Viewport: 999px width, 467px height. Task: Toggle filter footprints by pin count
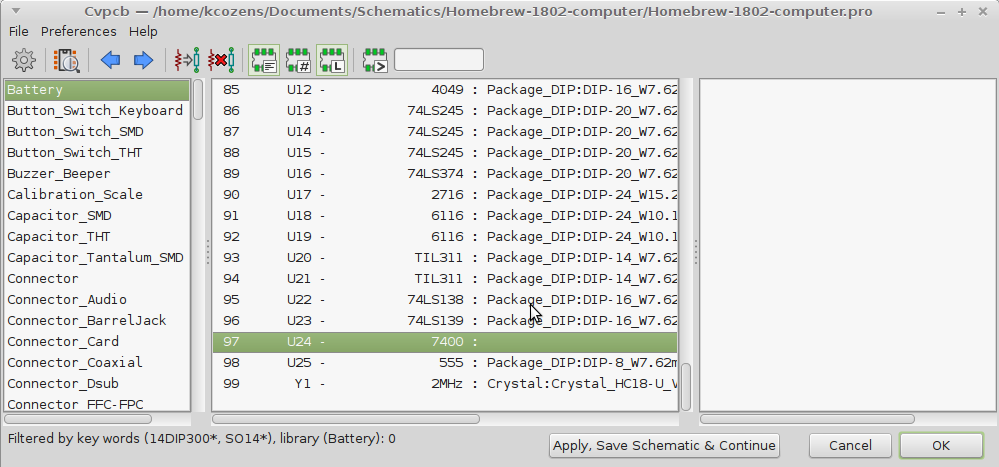tap(298, 61)
